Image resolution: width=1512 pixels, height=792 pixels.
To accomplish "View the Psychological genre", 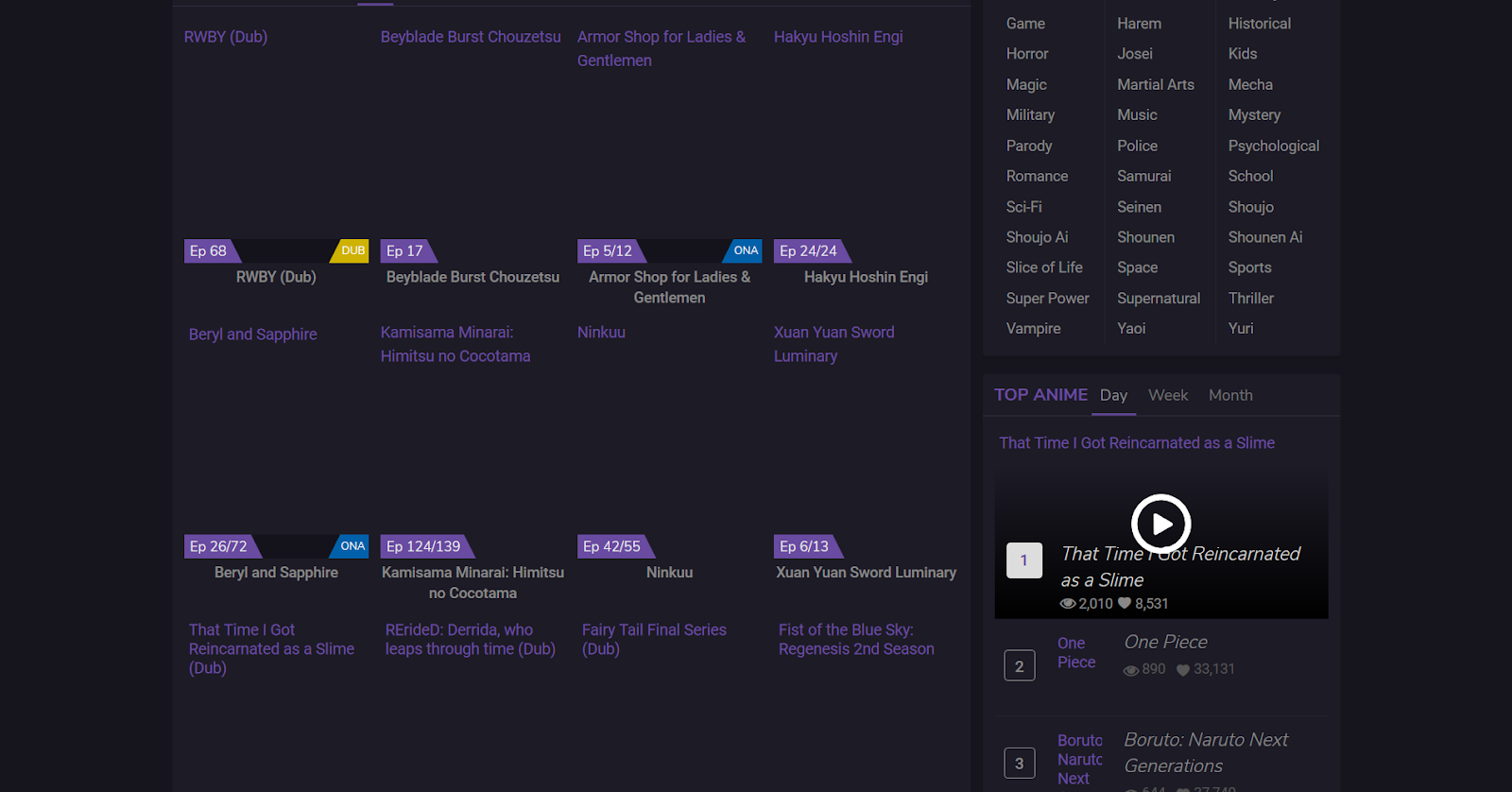I will tap(1274, 146).
